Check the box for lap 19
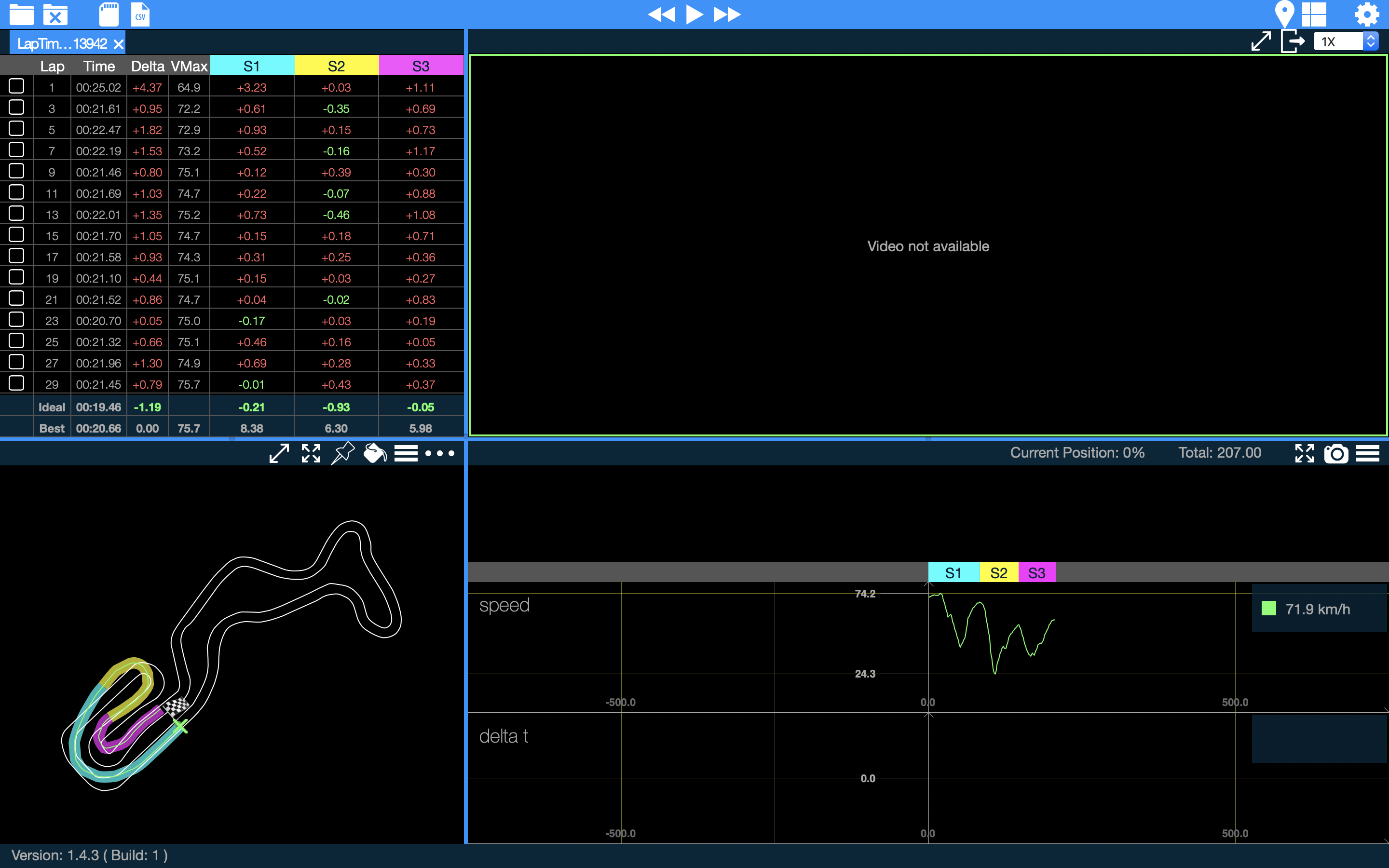The image size is (1389, 868). click(17, 277)
